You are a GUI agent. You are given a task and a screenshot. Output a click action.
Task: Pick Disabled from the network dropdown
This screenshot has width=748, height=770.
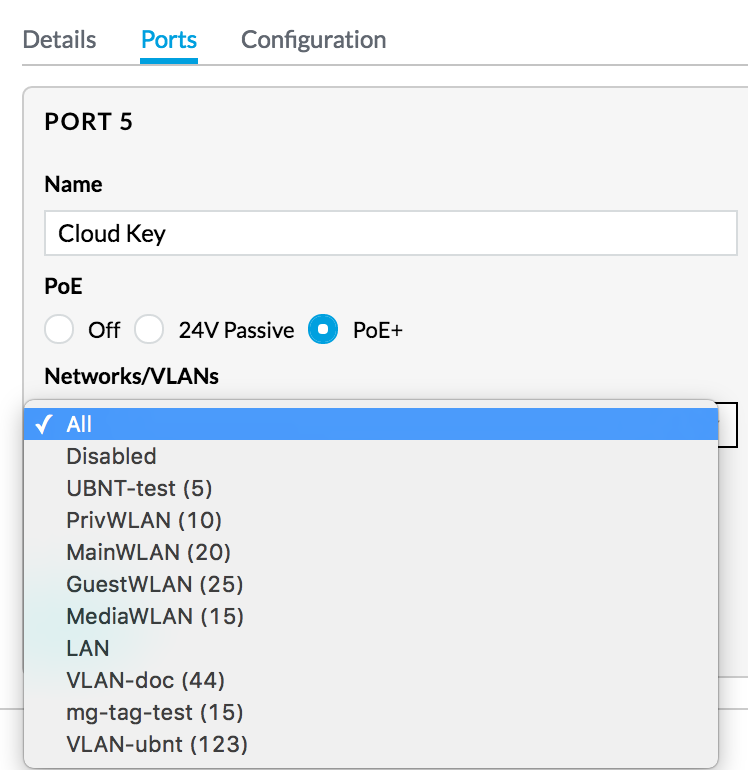click(371, 456)
